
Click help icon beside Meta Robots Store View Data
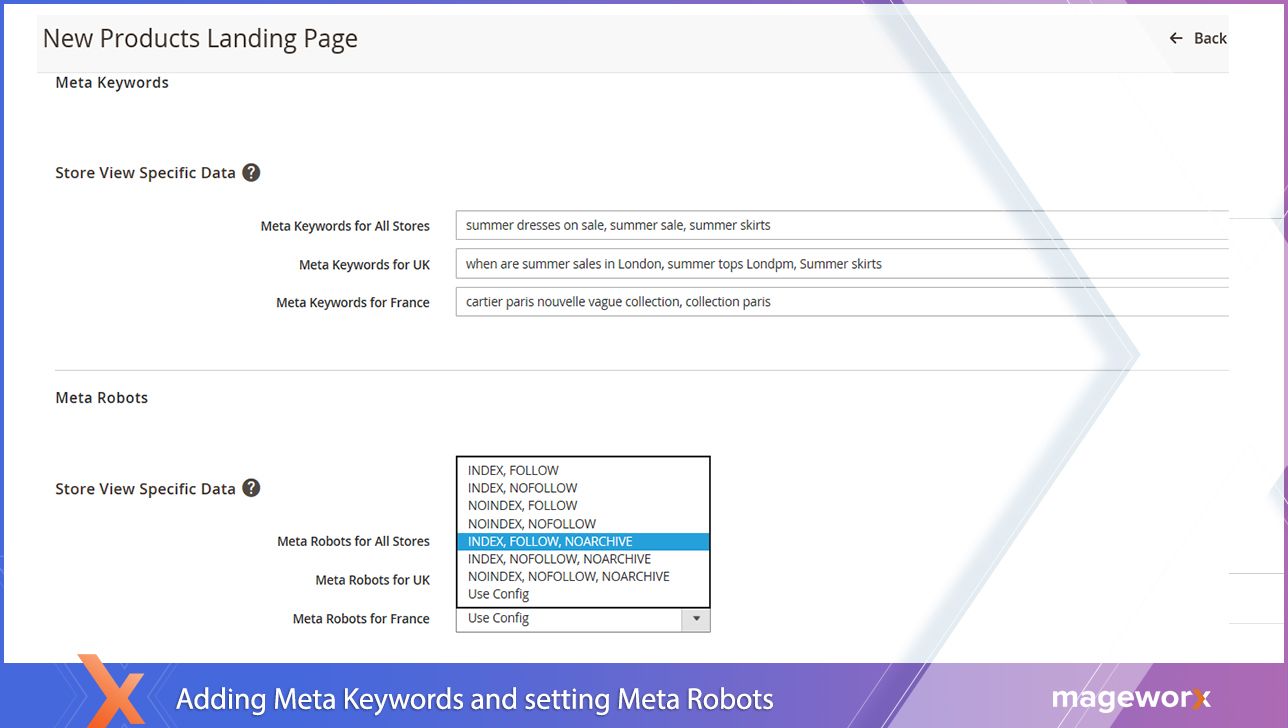251,488
